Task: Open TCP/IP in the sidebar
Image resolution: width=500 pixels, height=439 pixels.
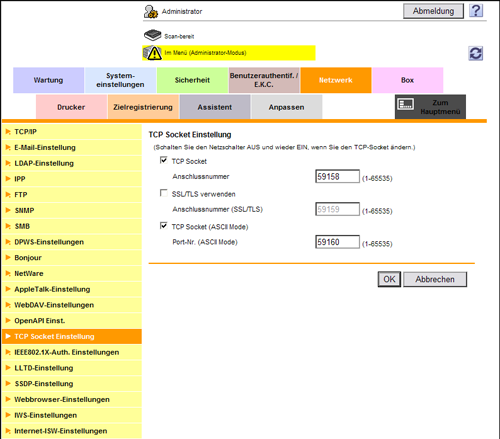Action: point(72,132)
